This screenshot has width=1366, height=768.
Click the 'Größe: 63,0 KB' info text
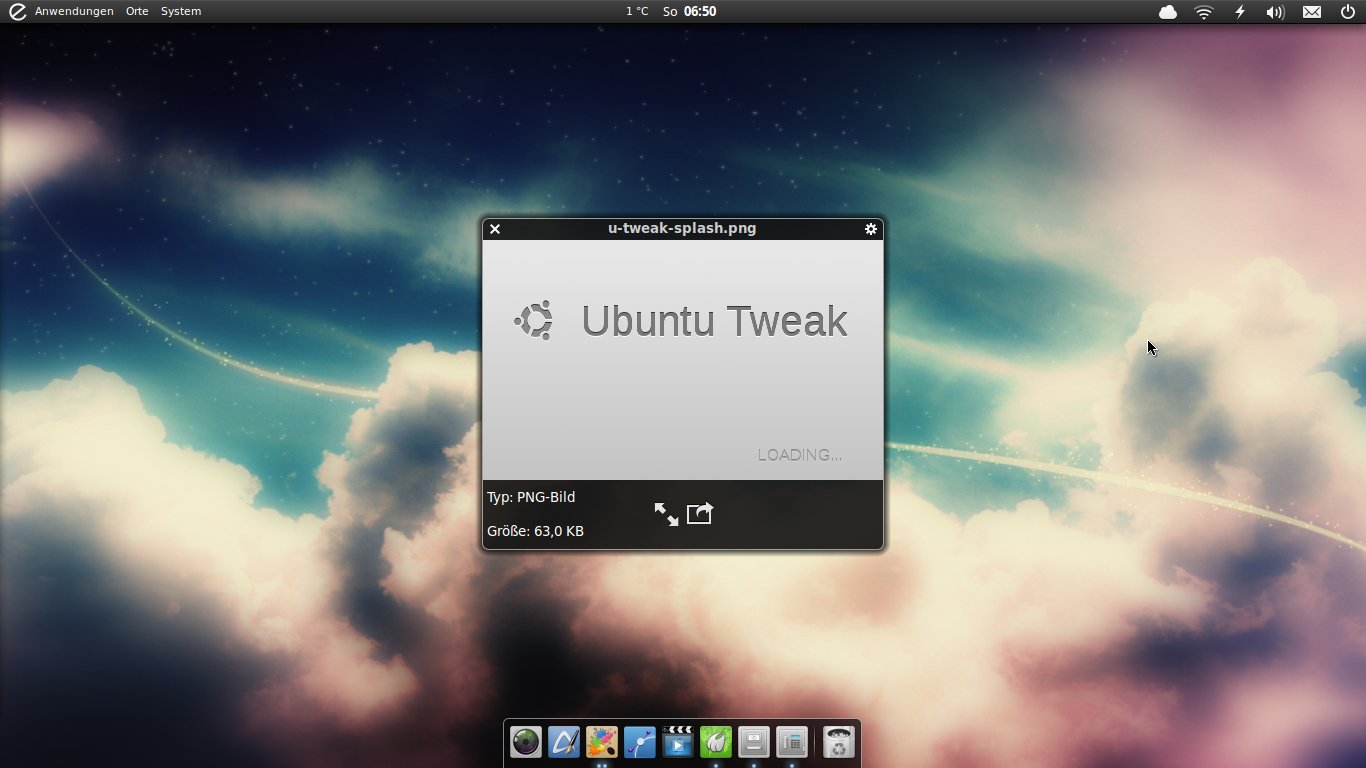coord(535,531)
